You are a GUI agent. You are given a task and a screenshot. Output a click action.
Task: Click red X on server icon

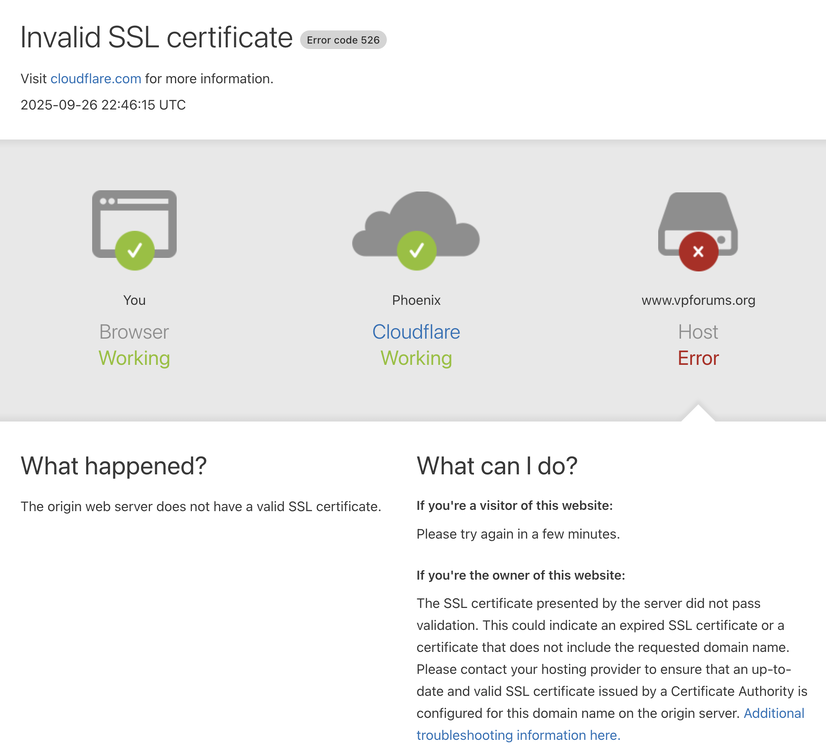(699, 251)
